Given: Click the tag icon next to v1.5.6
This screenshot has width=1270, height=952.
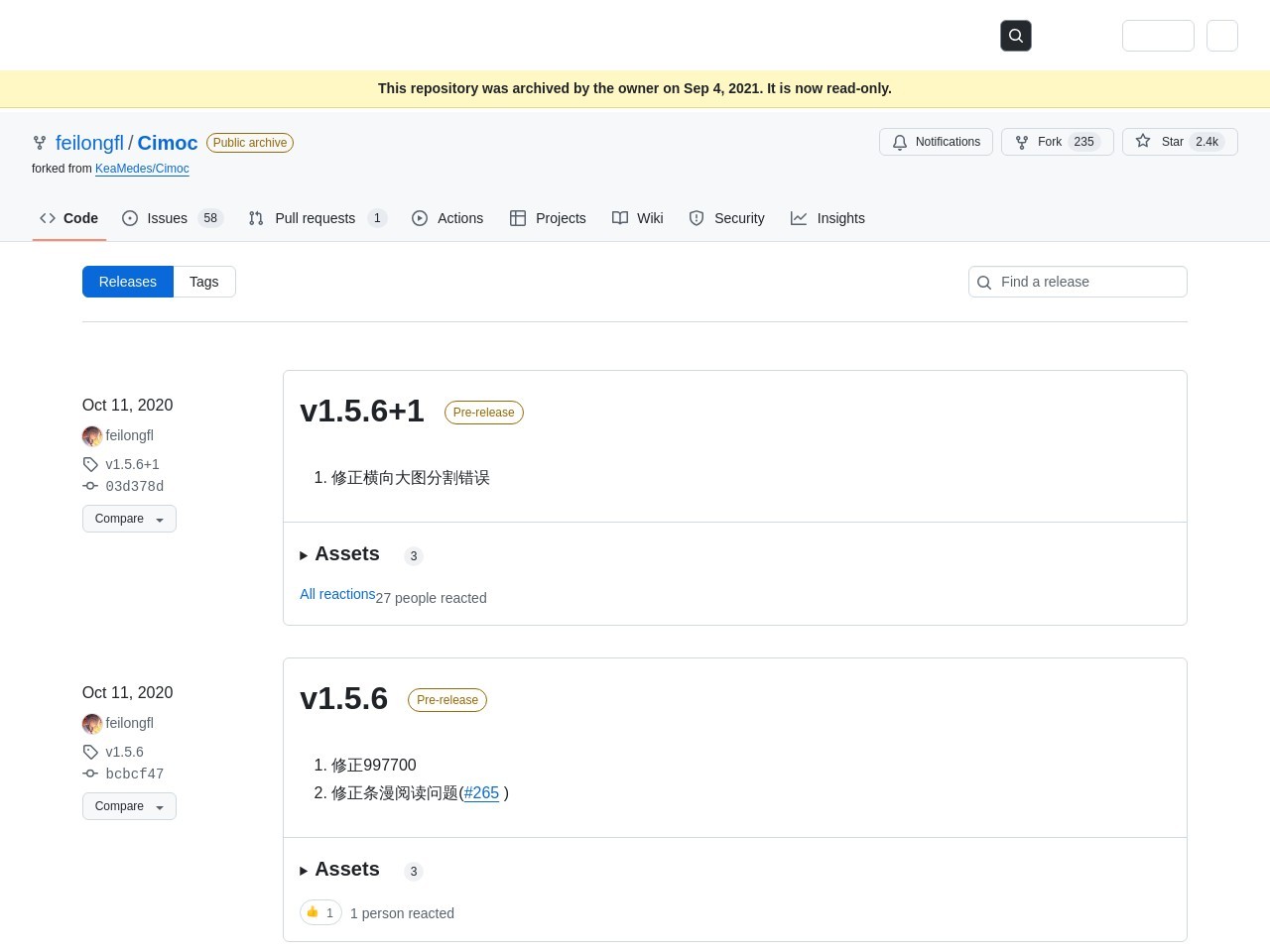Looking at the screenshot, I should [90, 752].
